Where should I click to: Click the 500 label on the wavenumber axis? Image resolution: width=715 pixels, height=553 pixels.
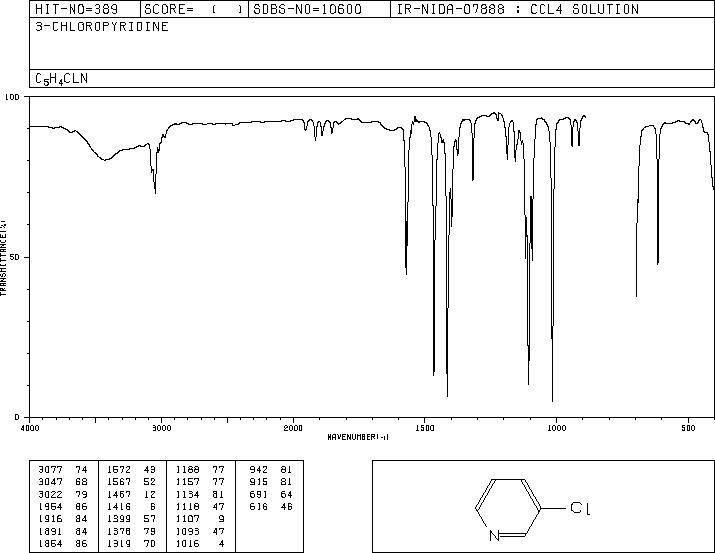coord(688,428)
